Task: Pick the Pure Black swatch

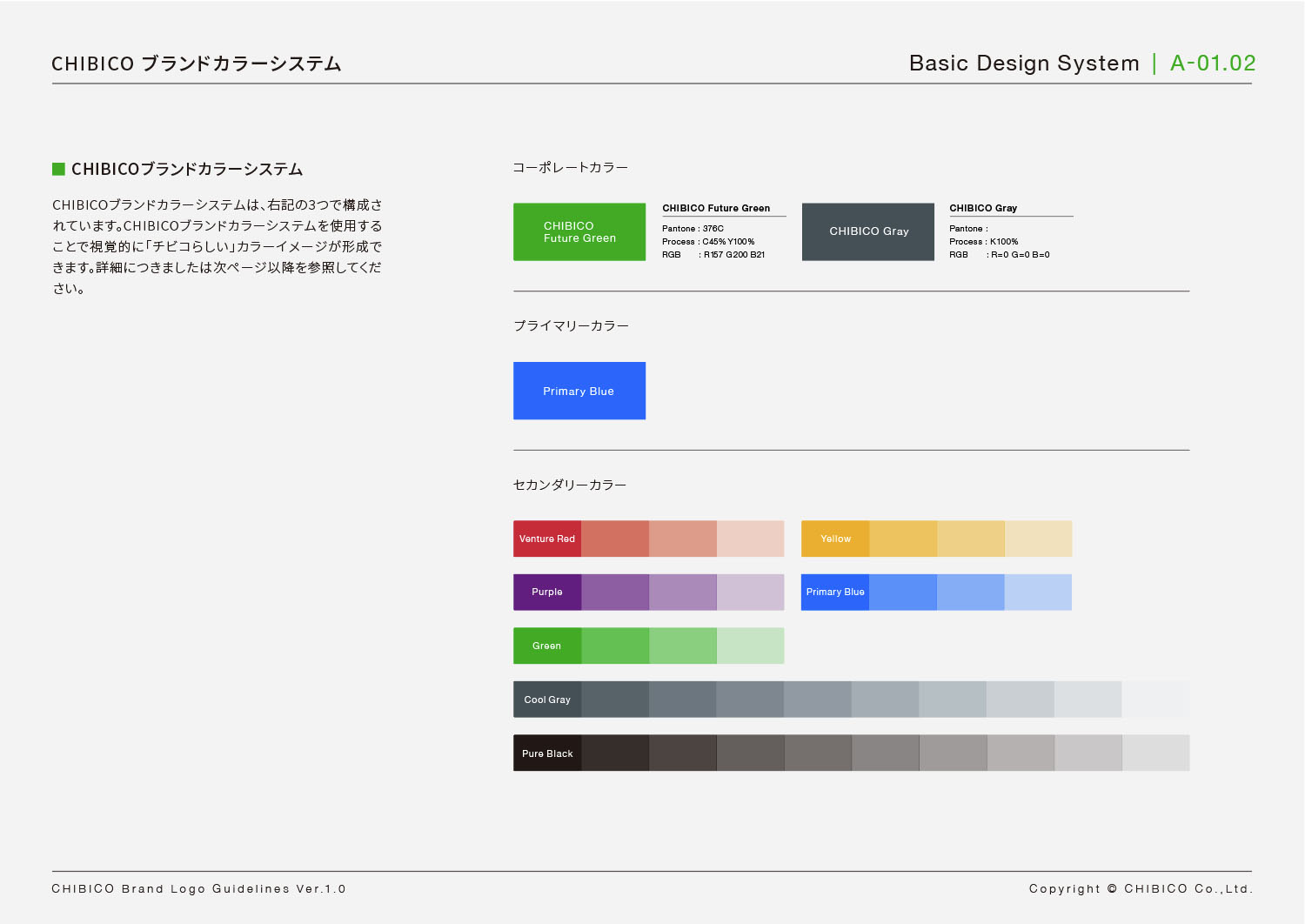Action: point(547,753)
